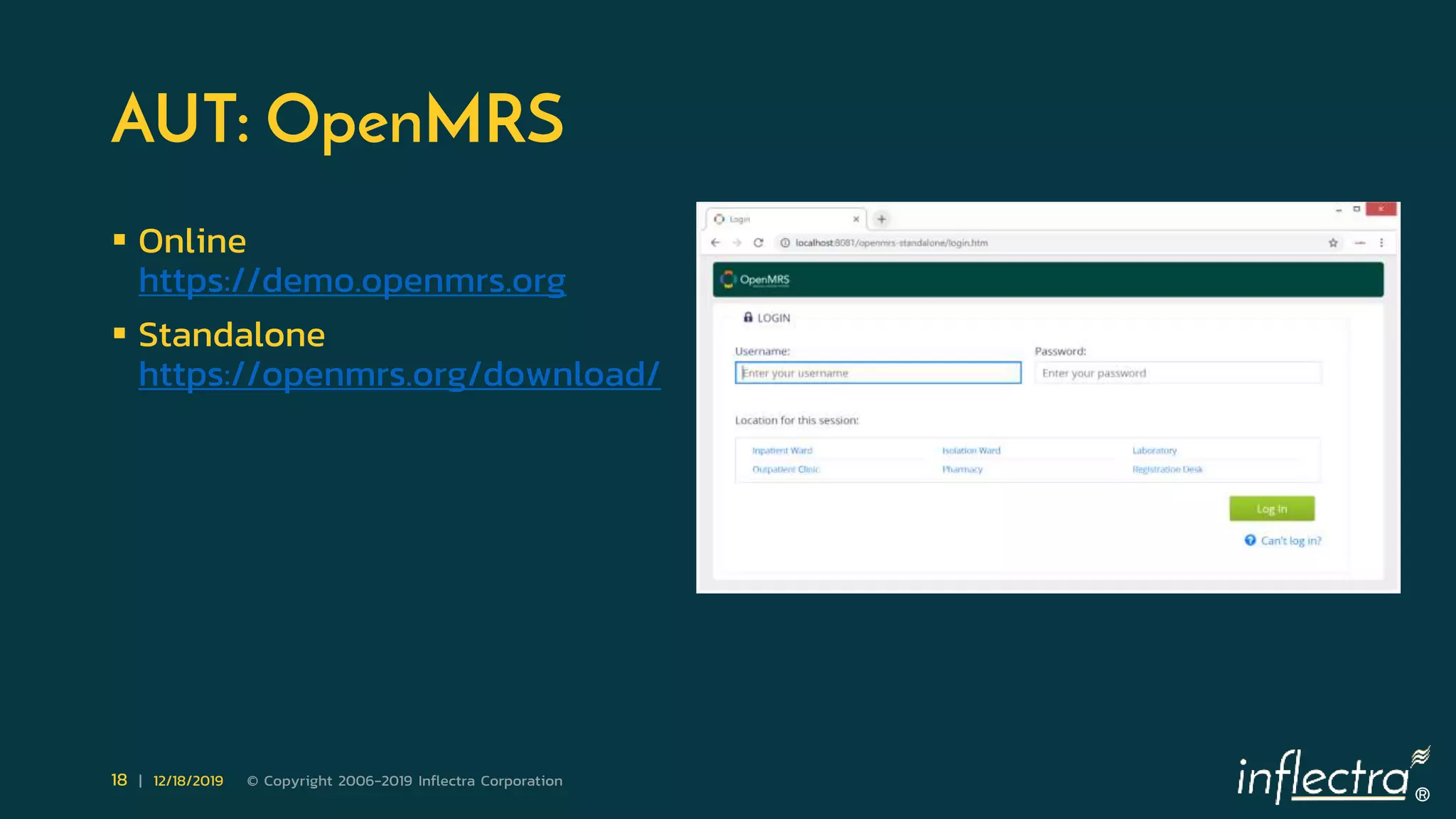
Task: Click the green Log In button
Action: pos(1272,508)
